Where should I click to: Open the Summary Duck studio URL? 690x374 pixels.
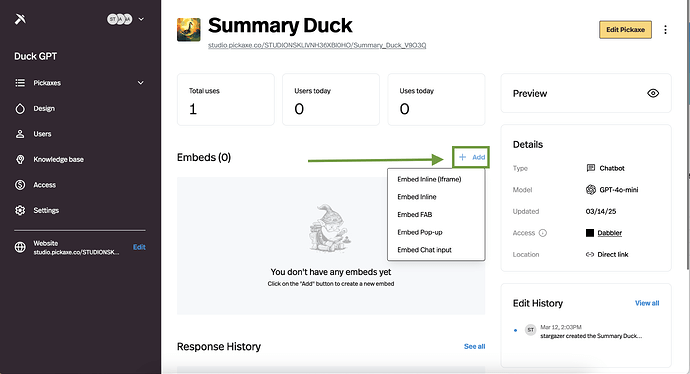[317, 45]
